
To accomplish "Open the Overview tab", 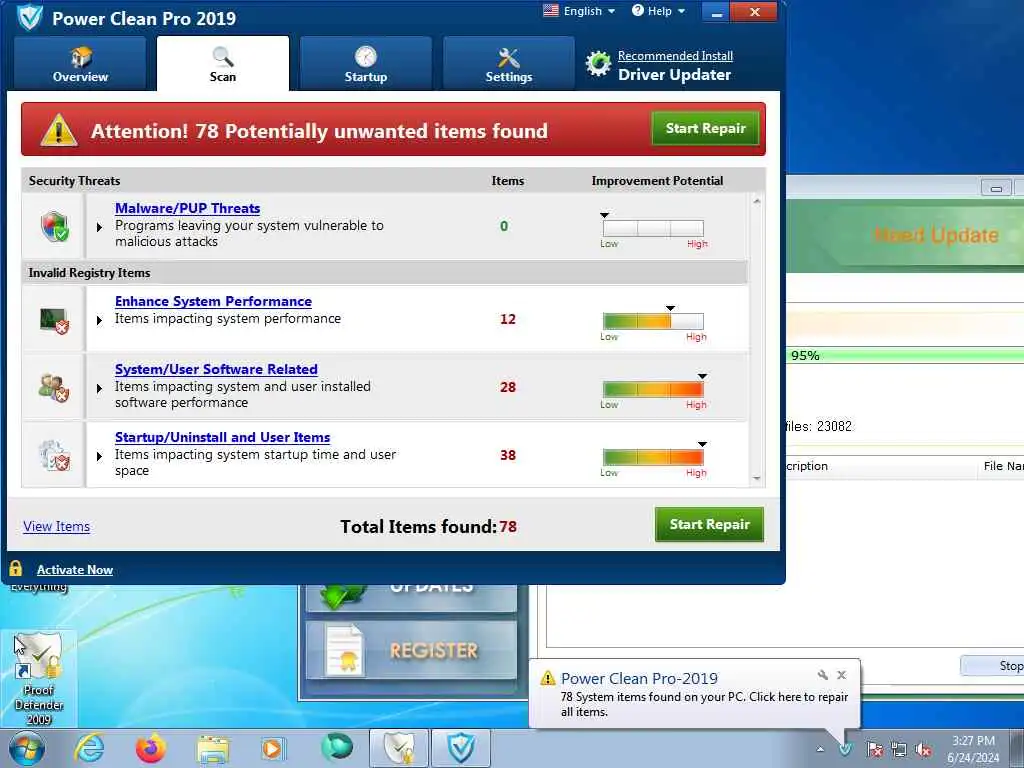I will [80, 64].
